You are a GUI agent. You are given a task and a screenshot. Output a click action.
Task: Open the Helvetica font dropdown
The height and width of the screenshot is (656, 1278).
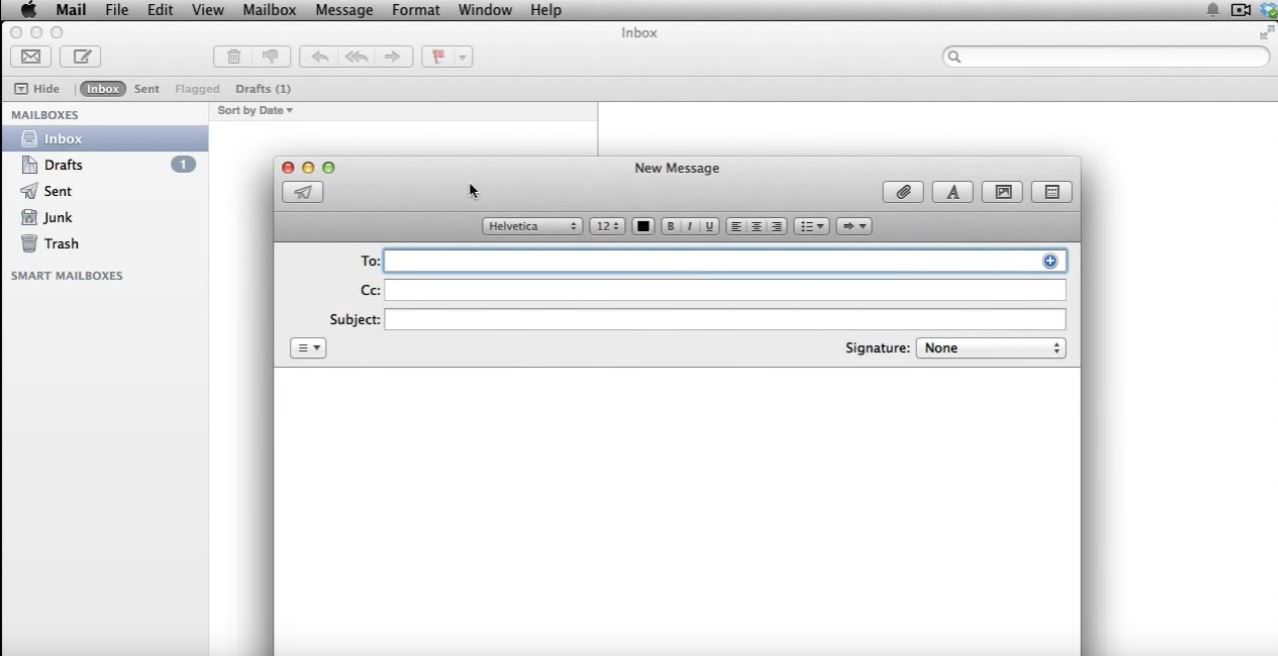[x=532, y=226]
